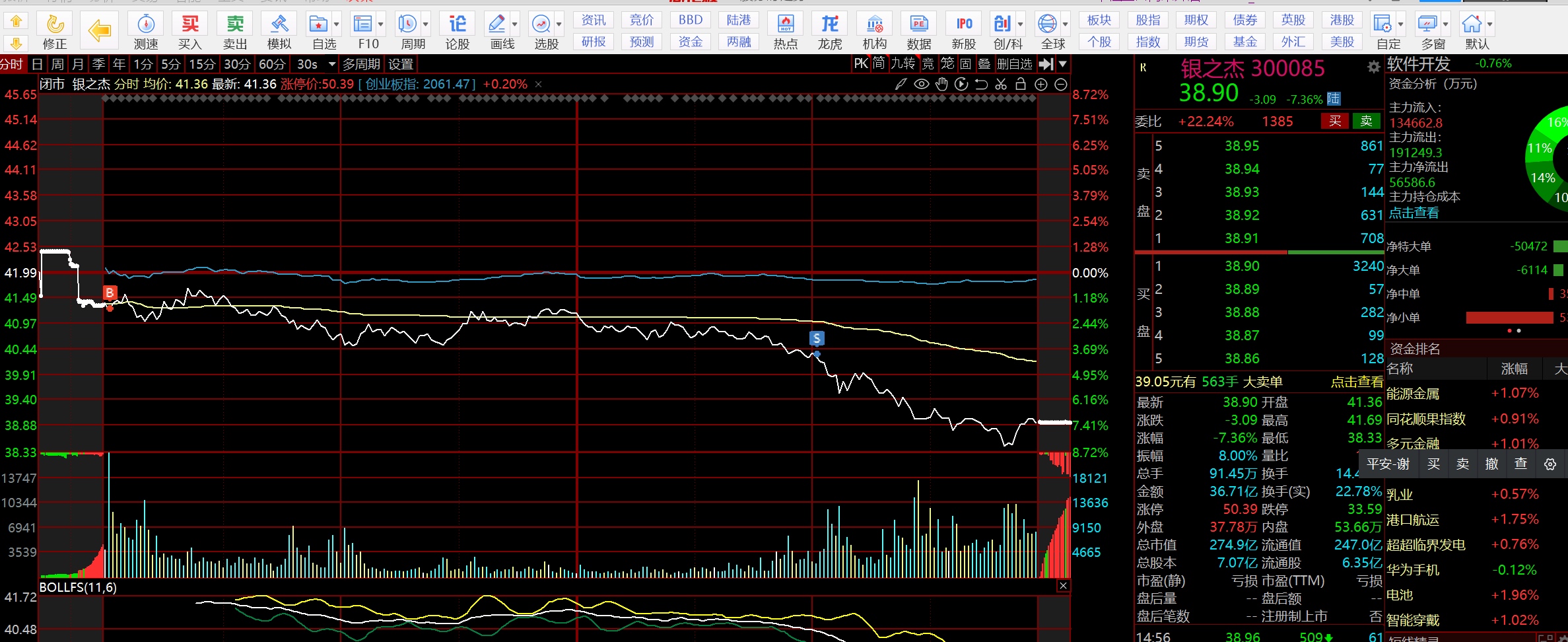The width and height of the screenshot is (1568, 642).
Task: Click the 港股 Hong Kong stocks button
Action: pos(1342,20)
